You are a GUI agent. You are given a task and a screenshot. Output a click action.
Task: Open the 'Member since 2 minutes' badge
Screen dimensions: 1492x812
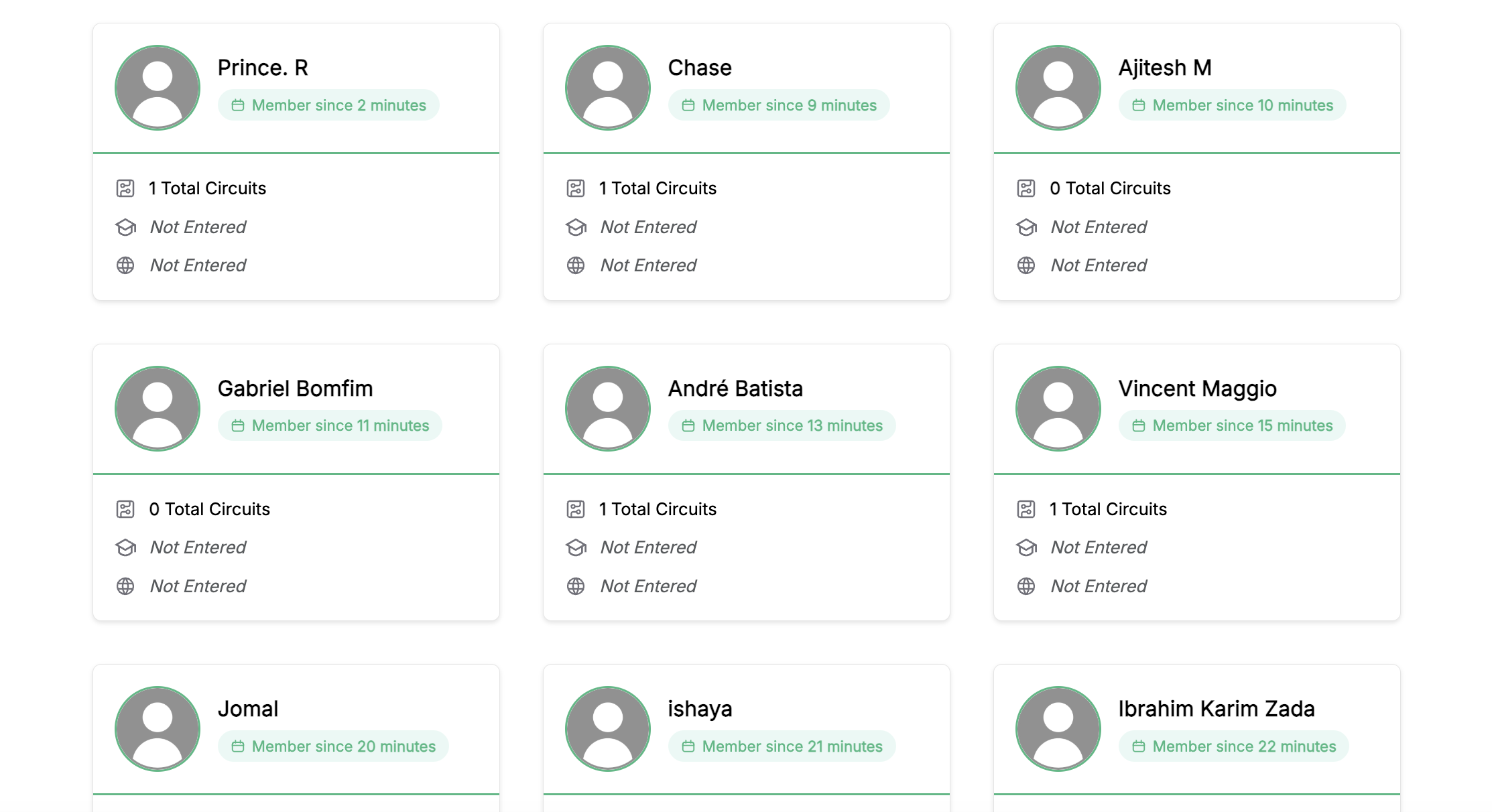[x=328, y=105]
